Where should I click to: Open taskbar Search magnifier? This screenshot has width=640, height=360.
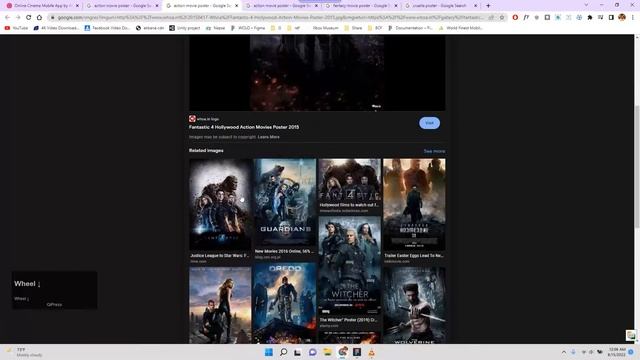click(x=283, y=352)
